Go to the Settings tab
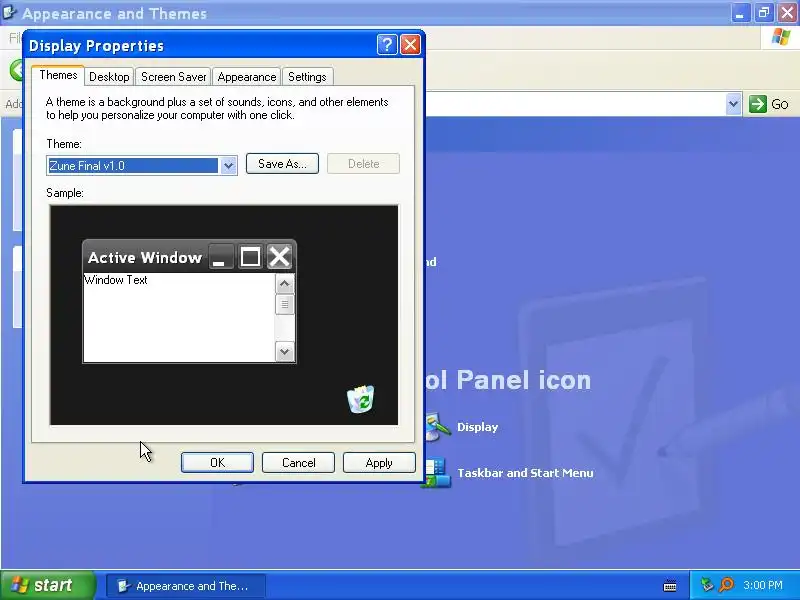This screenshot has width=800, height=600. pyautogui.click(x=307, y=77)
